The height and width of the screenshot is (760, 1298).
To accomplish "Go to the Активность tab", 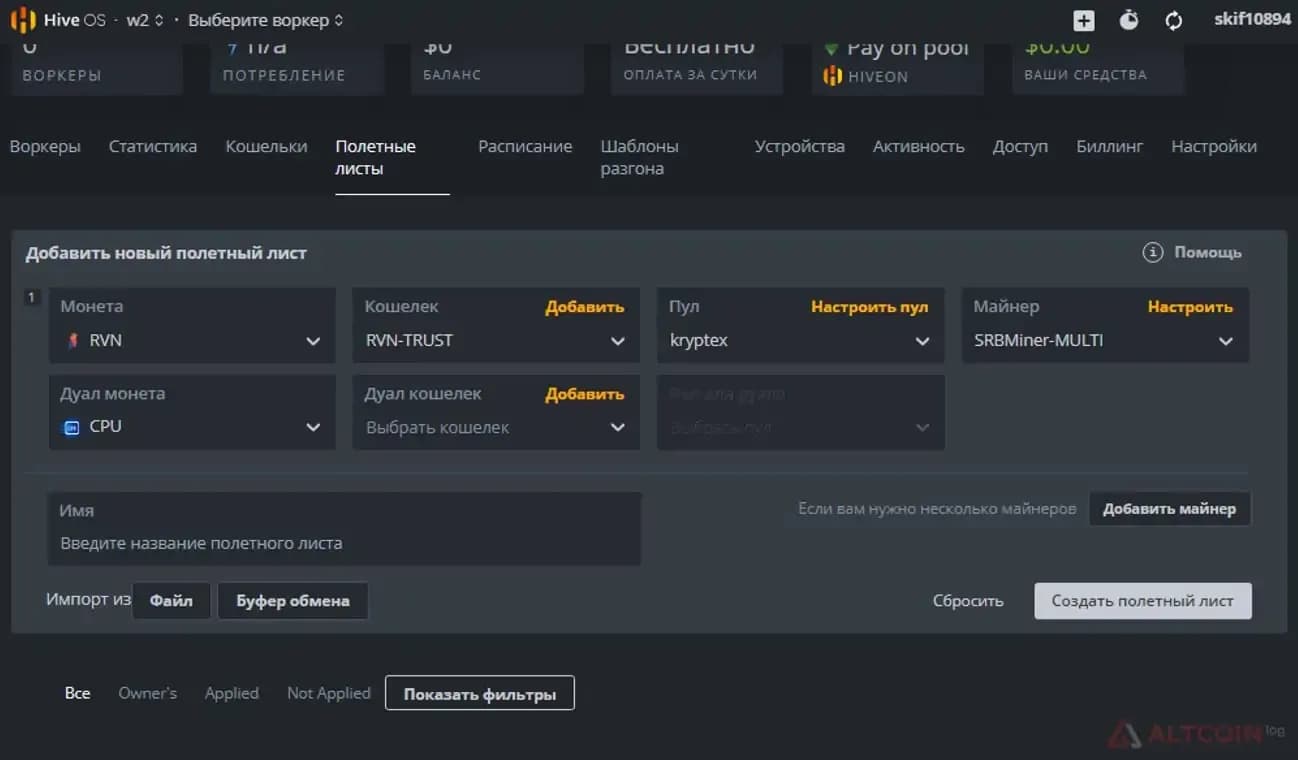I will [x=919, y=146].
